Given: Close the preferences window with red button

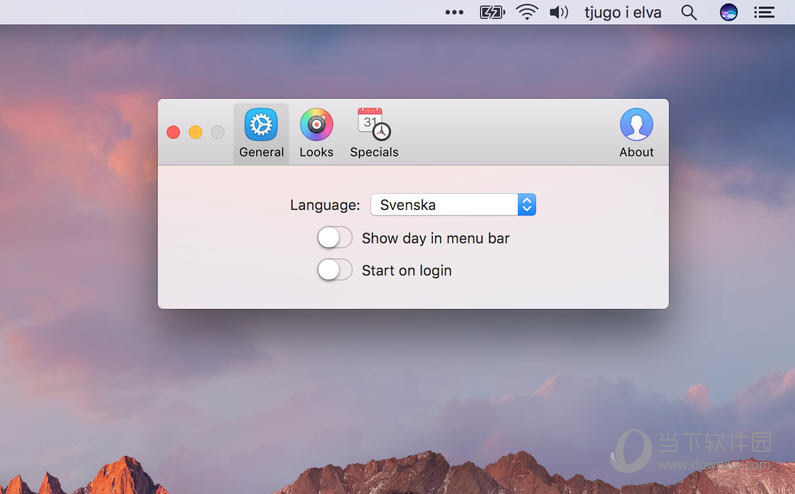Looking at the screenshot, I should tap(173, 132).
